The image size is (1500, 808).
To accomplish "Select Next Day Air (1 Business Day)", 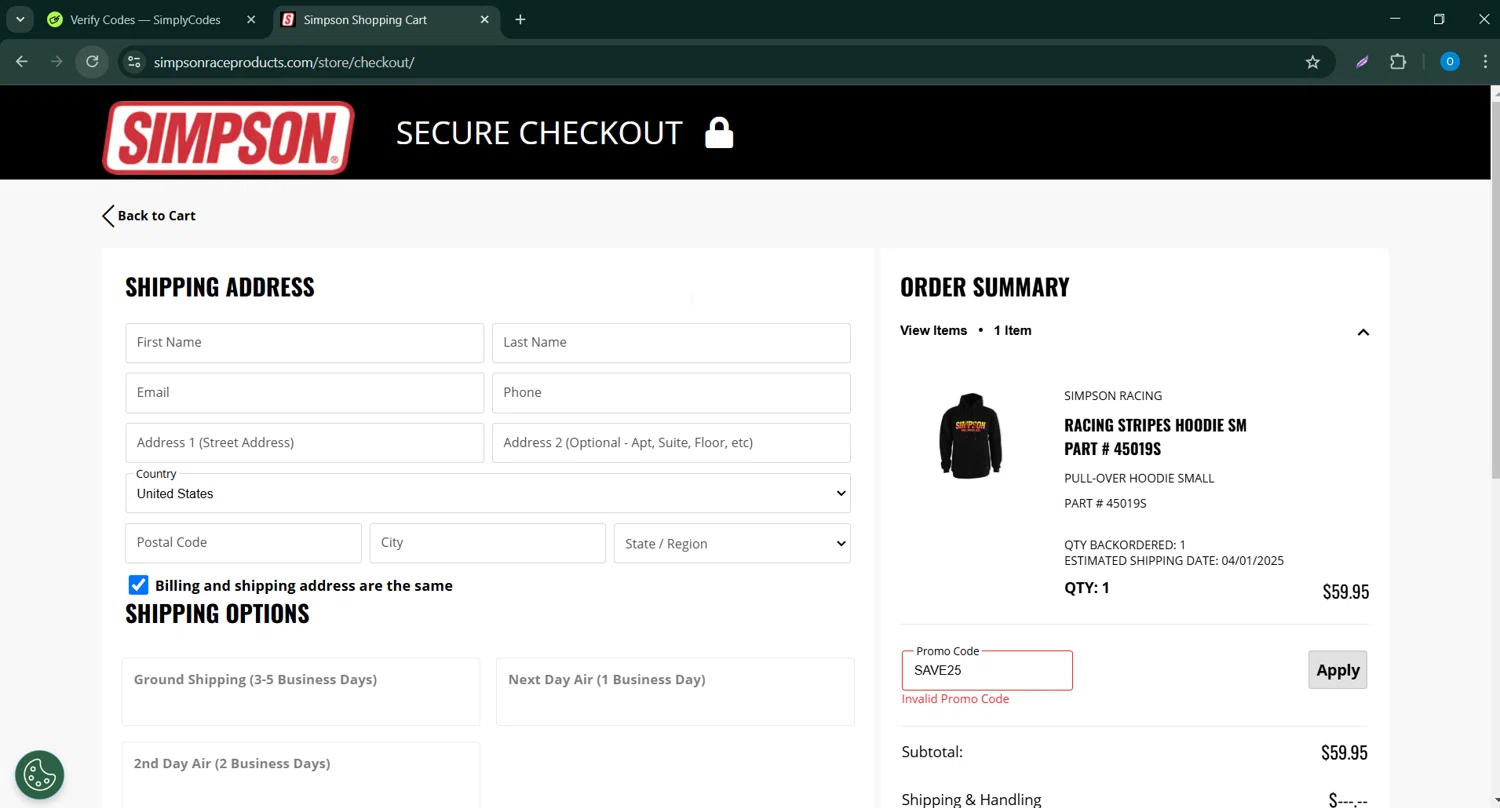I will pyautogui.click(x=675, y=691).
